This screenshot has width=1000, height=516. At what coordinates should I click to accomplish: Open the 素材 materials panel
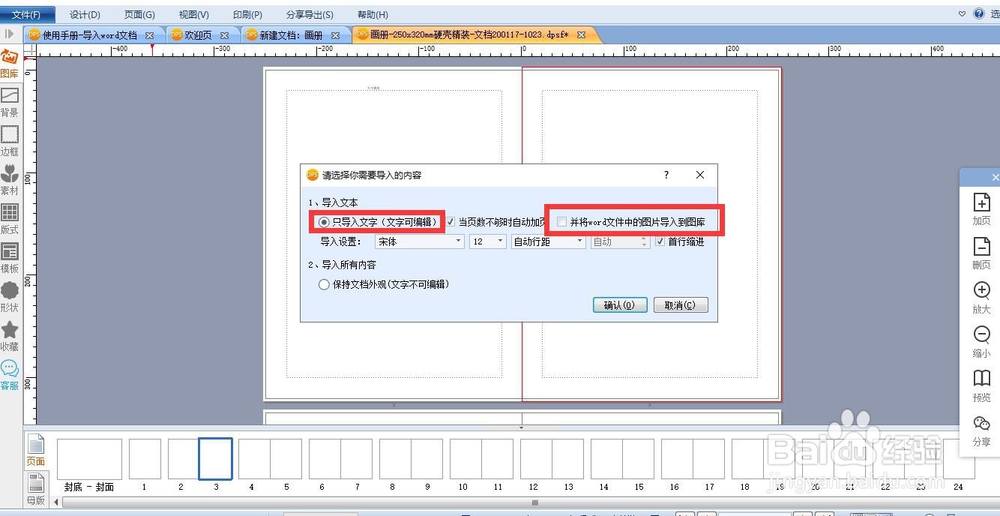[10, 181]
